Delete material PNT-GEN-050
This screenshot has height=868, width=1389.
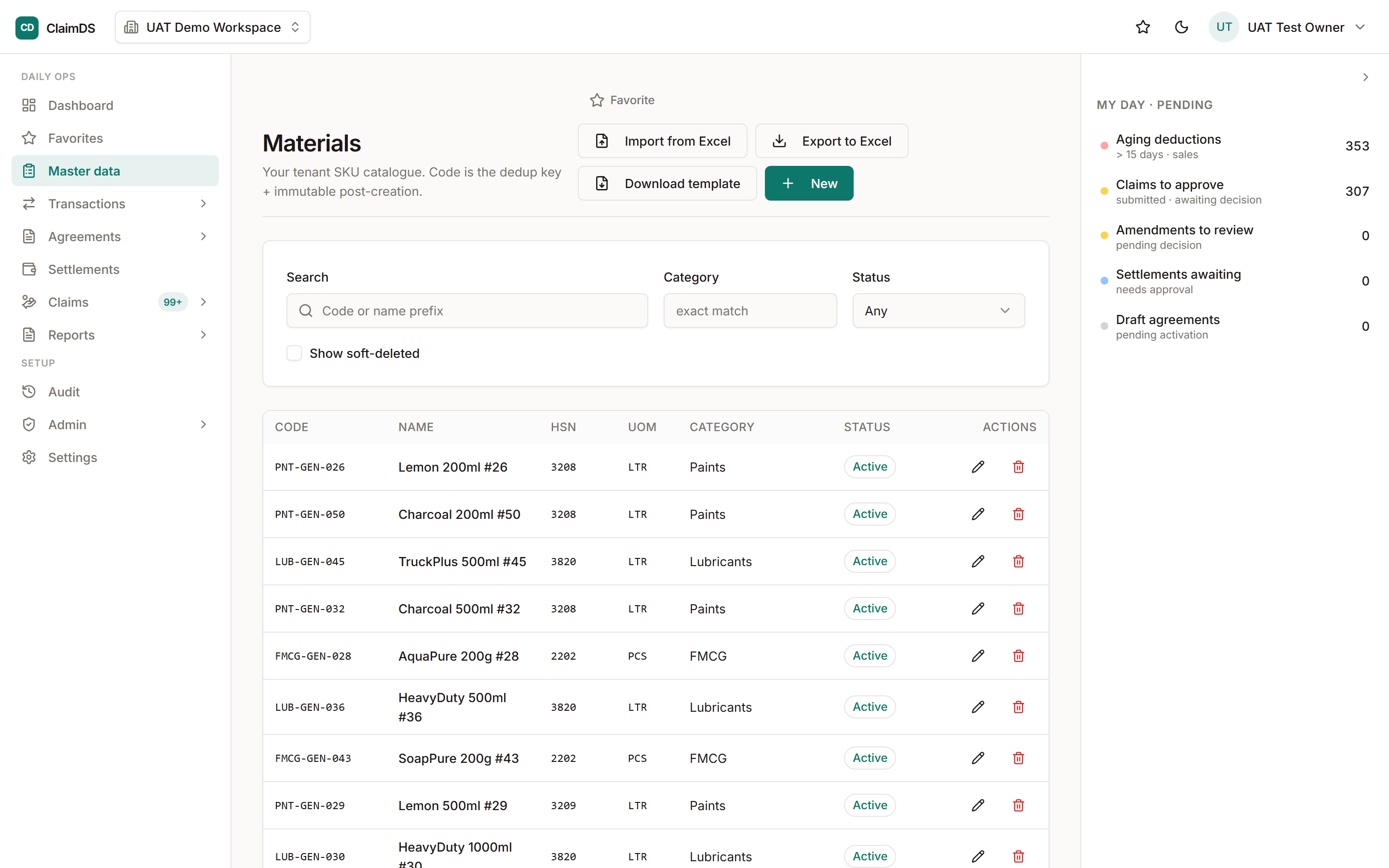[x=1018, y=515]
